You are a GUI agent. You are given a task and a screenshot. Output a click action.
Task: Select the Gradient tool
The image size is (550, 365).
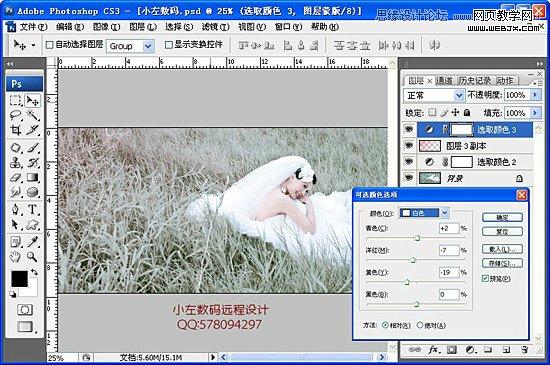(32, 177)
